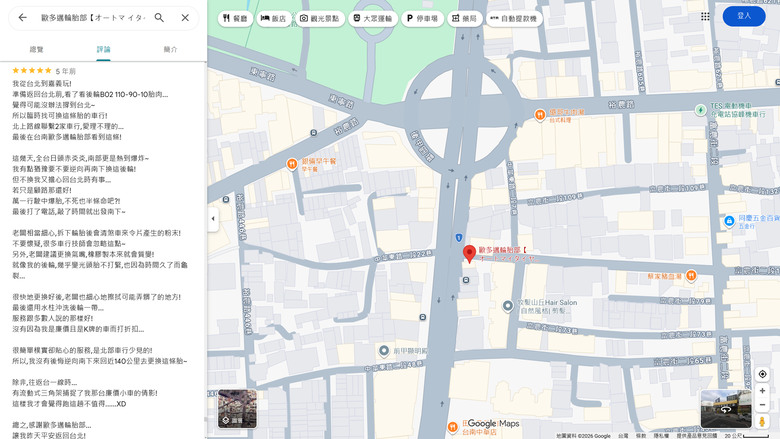This screenshot has width=780, height=439.
Task: Click the blue 登入 button
Action: [x=744, y=16]
